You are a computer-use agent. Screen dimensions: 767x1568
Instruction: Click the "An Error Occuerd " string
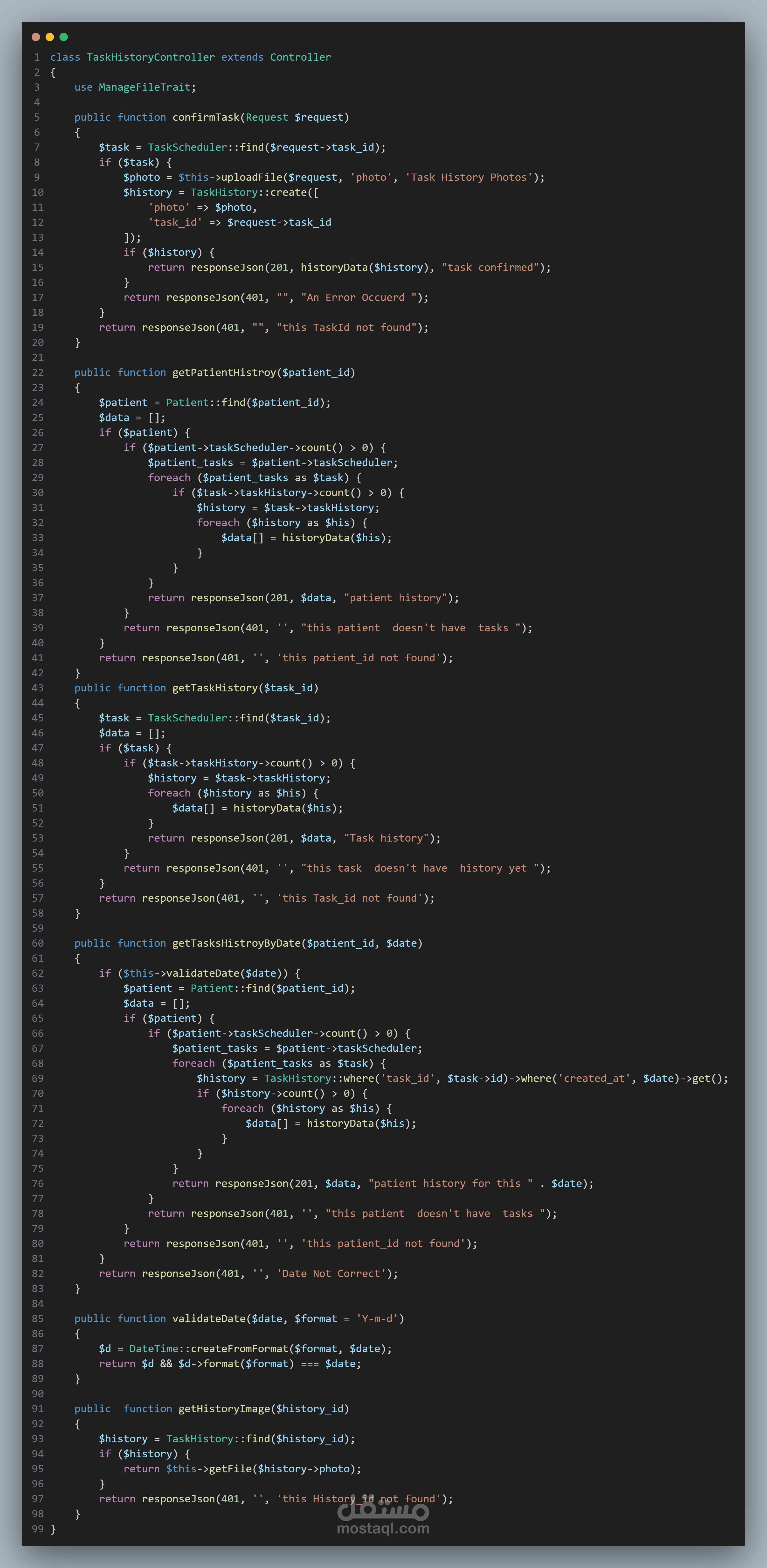click(x=359, y=298)
